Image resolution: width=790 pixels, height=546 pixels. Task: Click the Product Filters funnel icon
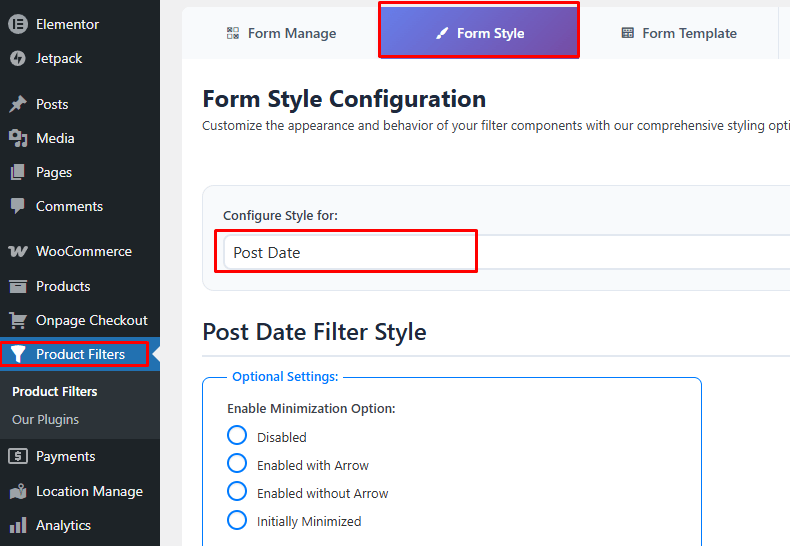(x=18, y=354)
